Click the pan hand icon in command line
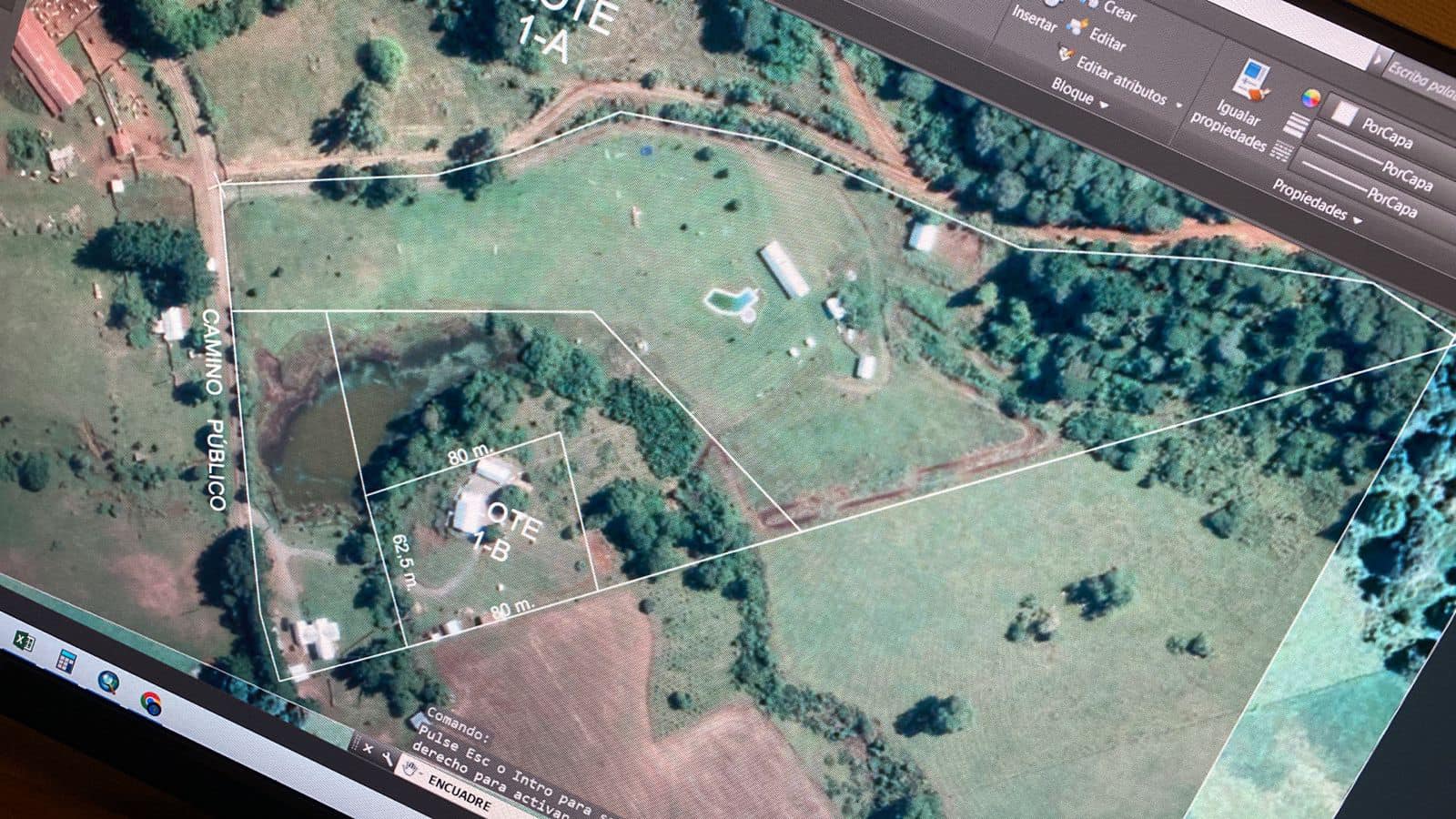This screenshot has width=1456, height=819. pos(410,770)
